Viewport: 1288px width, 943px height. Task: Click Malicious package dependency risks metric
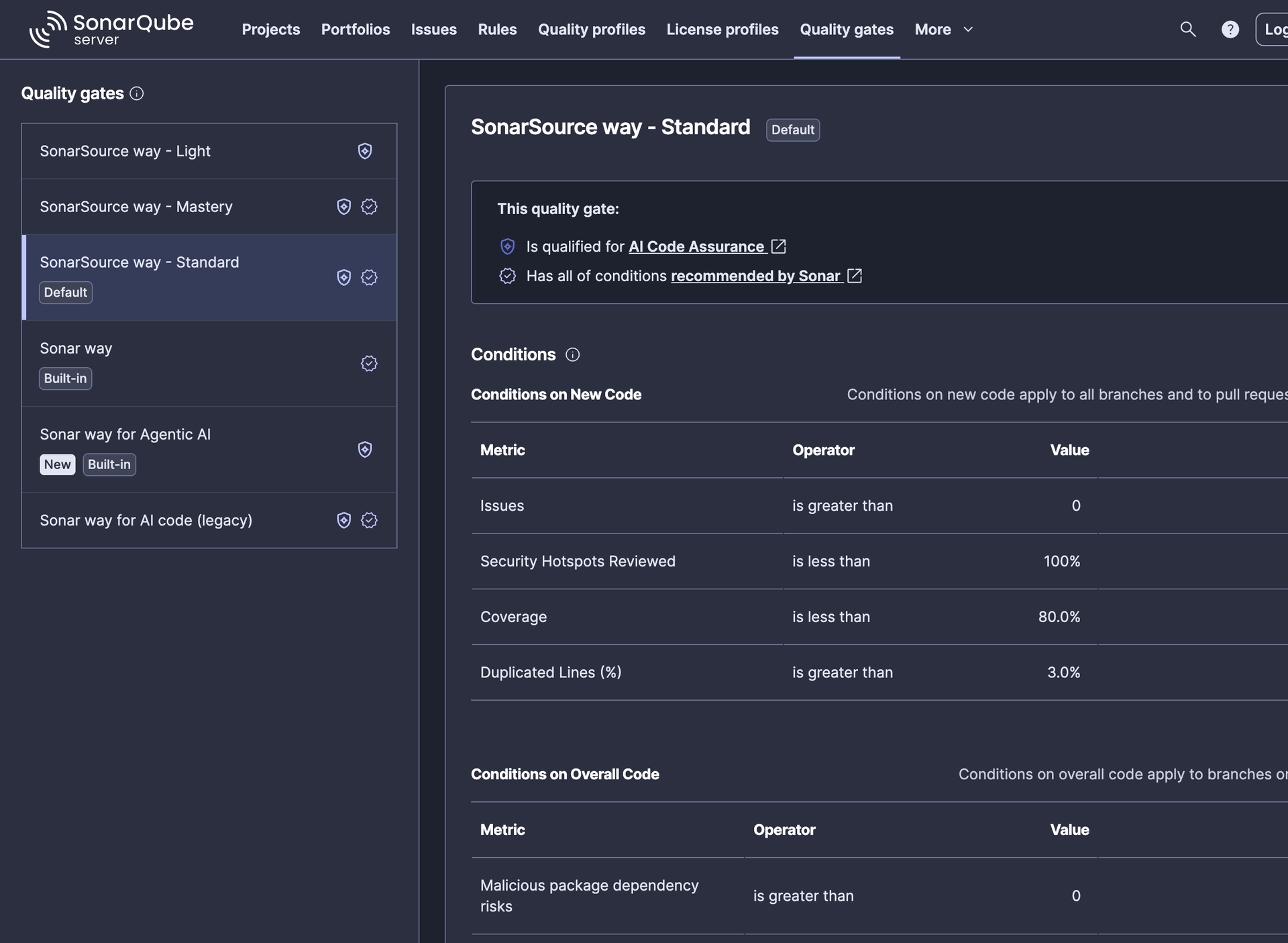click(x=590, y=896)
